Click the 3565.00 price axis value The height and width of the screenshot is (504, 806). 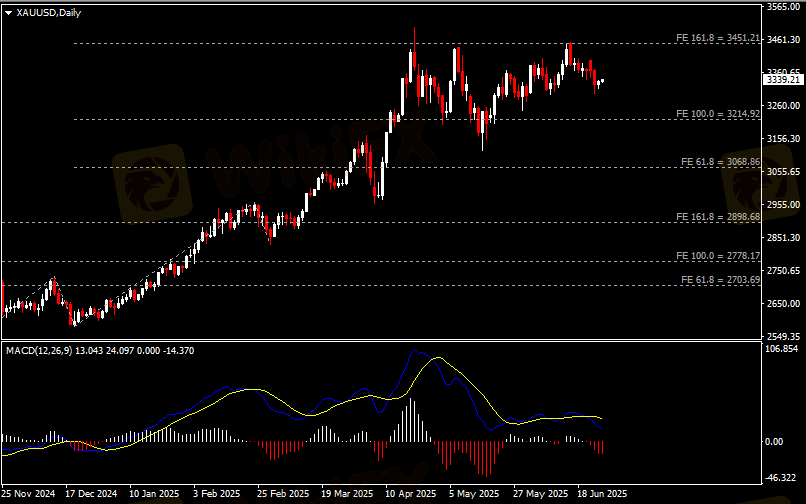(x=783, y=7)
